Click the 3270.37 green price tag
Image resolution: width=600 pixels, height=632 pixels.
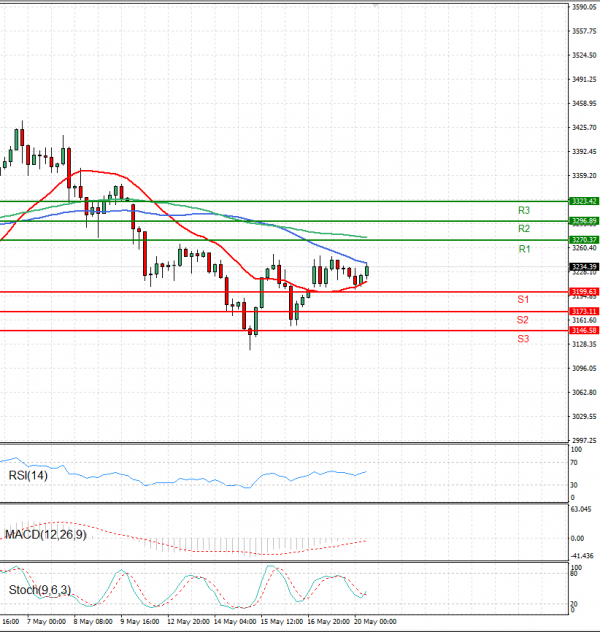click(582, 240)
